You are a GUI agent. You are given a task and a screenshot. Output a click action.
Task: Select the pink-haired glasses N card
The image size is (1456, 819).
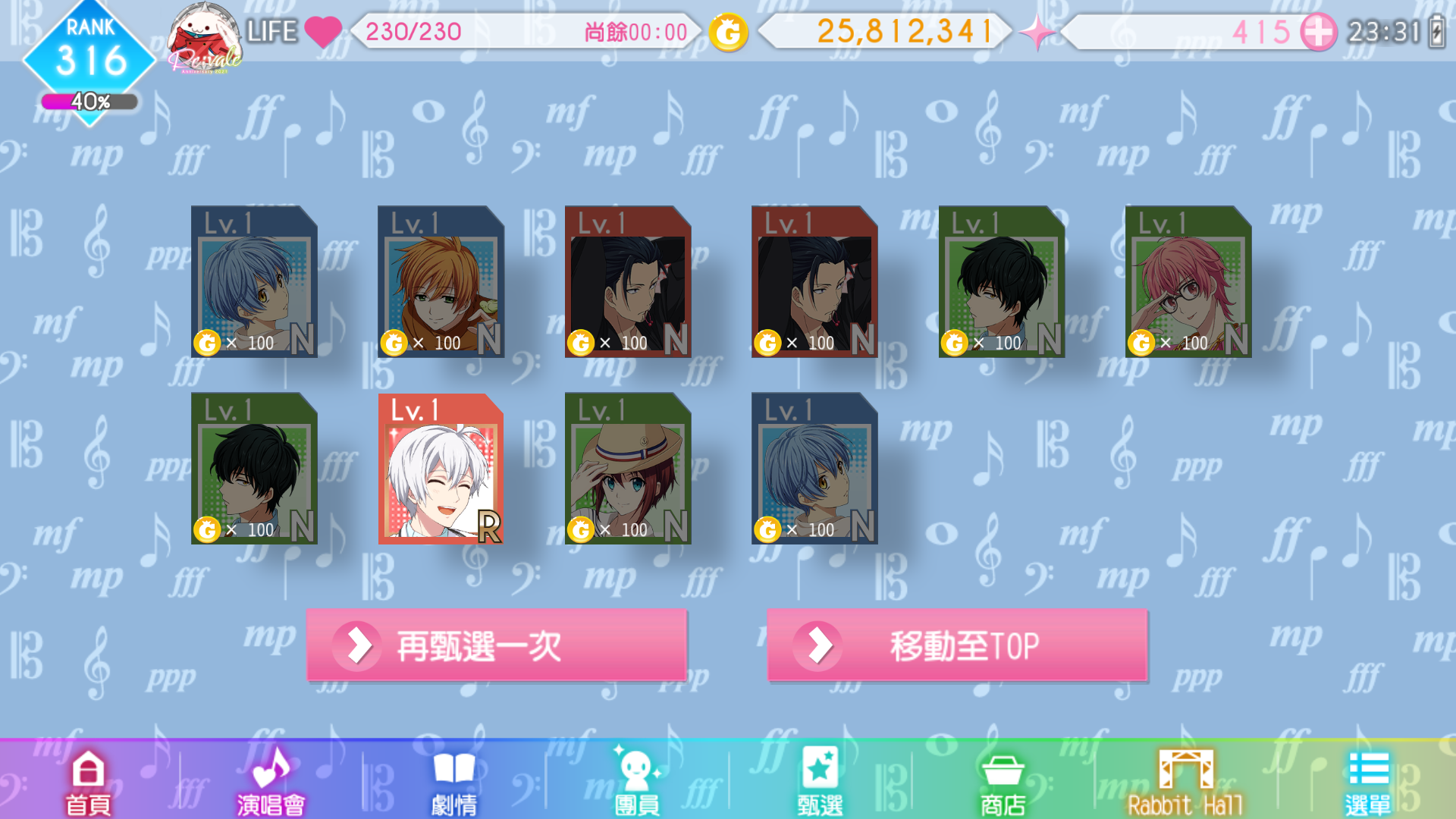[1188, 281]
